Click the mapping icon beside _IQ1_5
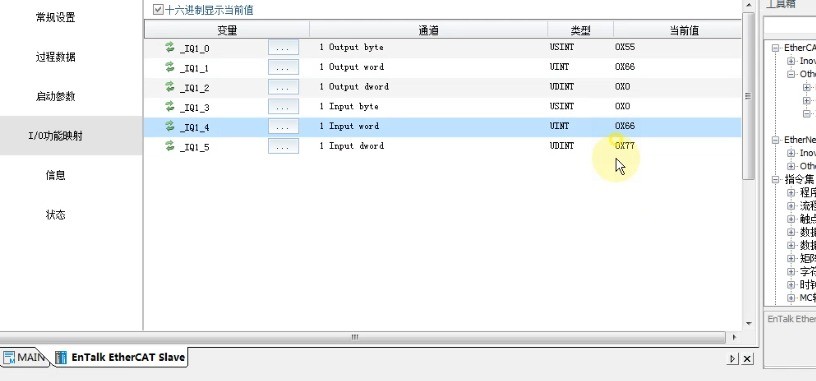This screenshot has width=816, height=381. (170, 146)
